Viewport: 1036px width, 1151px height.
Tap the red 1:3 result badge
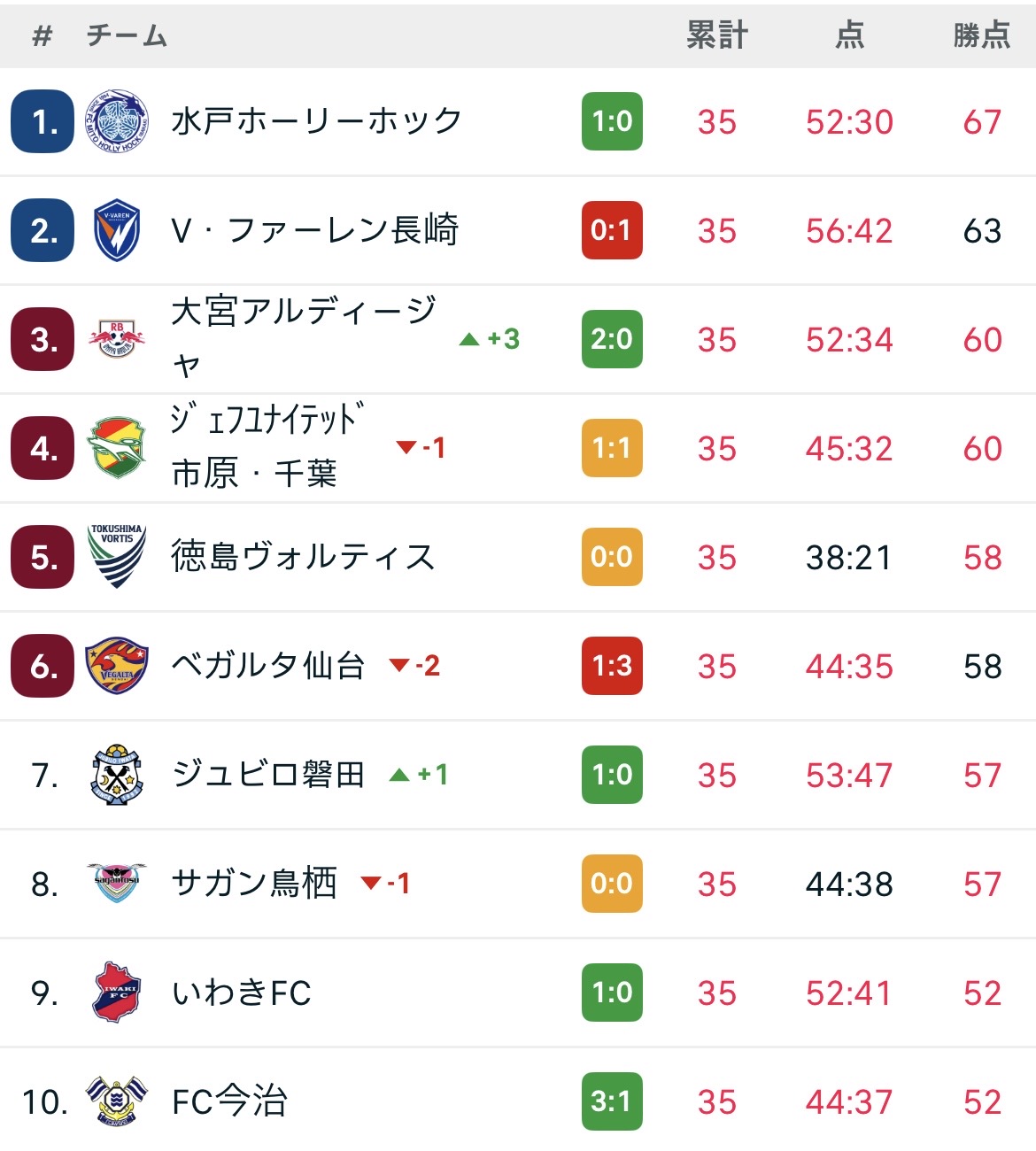coord(612,666)
